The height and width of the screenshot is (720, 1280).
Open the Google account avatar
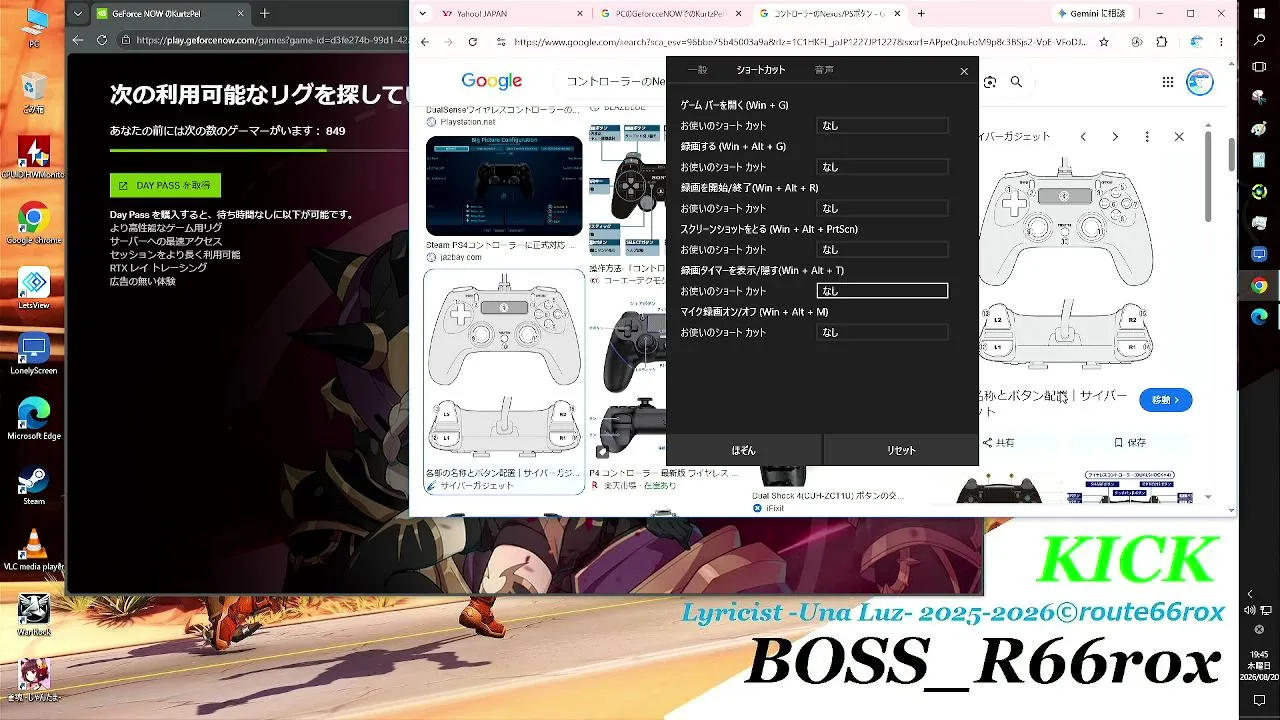pos(1200,82)
